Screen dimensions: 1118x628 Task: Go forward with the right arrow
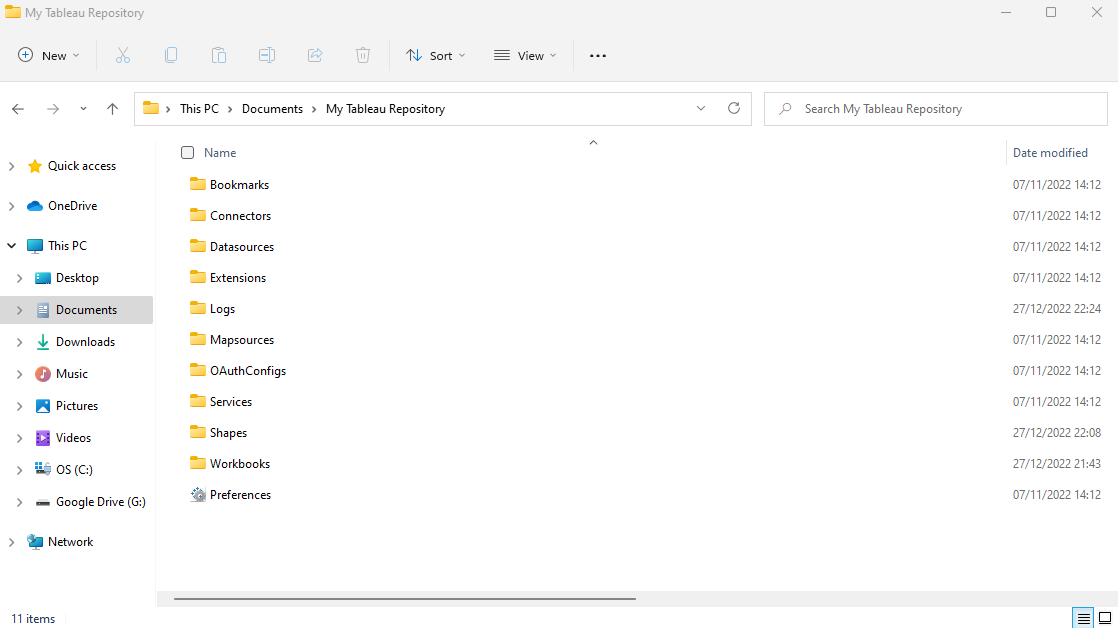[x=53, y=109]
